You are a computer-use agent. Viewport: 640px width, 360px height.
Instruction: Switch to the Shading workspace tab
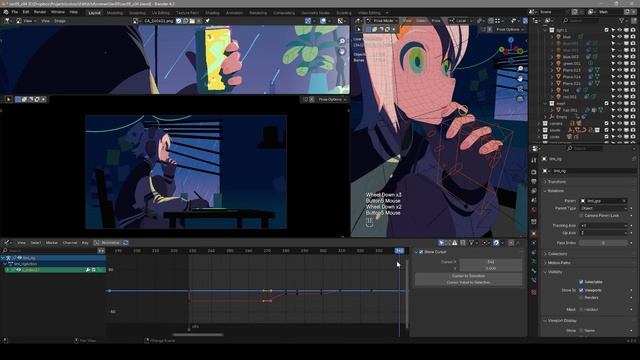pyautogui.click(x=212, y=13)
